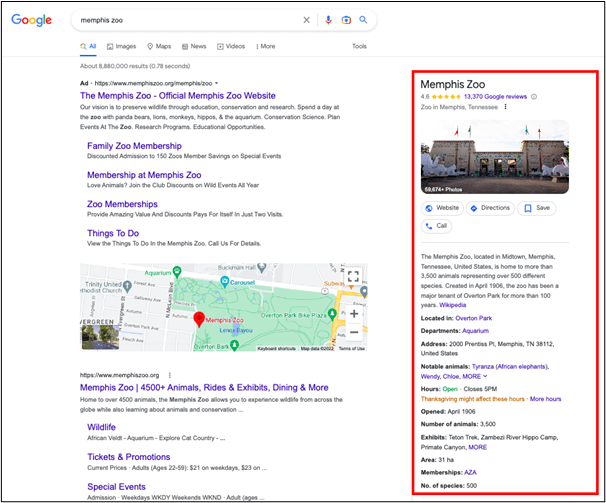Click the Save button

pyautogui.click(x=536, y=208)
